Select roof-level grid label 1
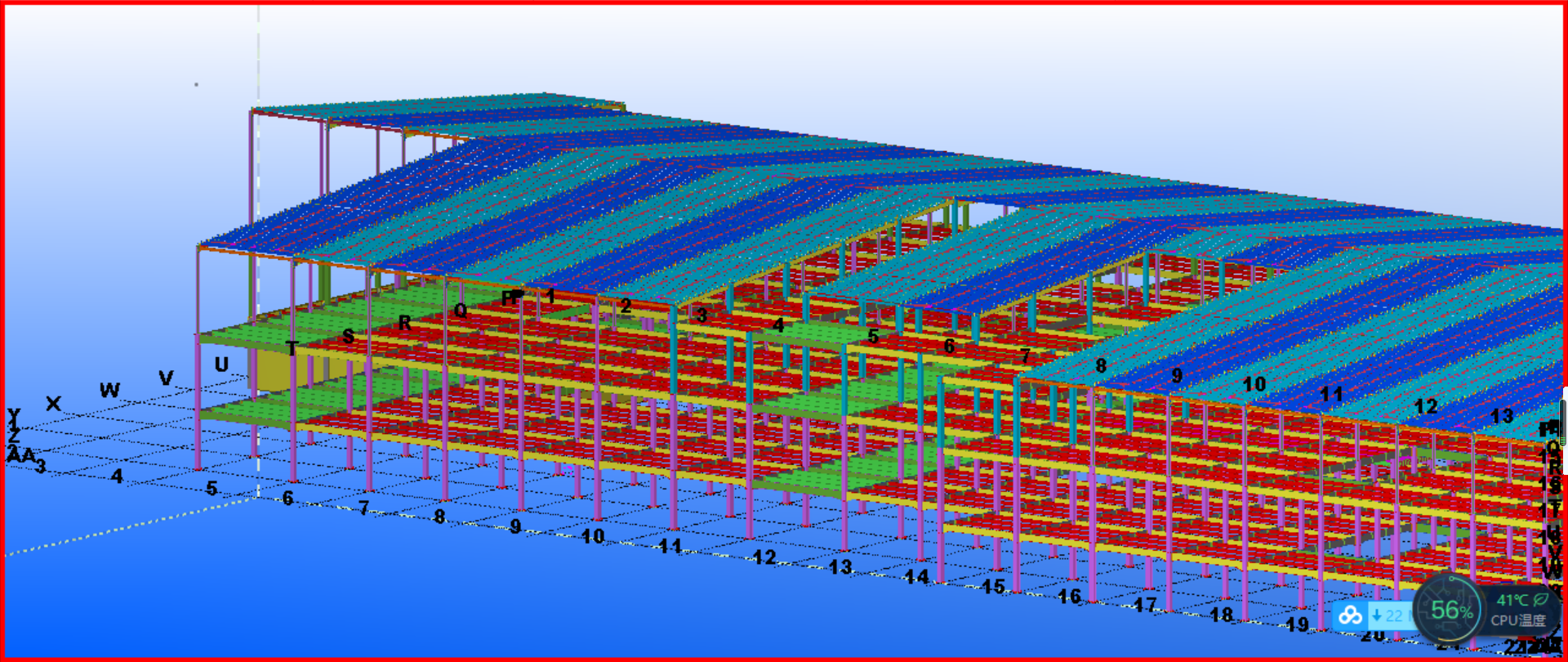The image size is (1568, 662). [550, 296]
